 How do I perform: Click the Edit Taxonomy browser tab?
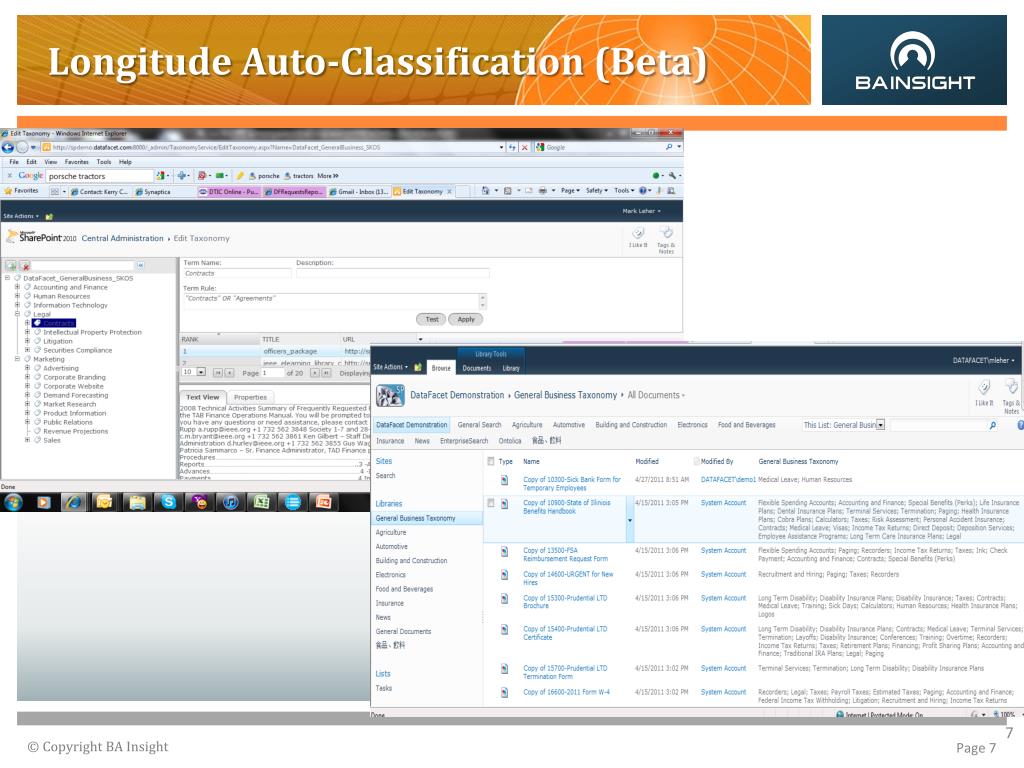pos(422,191)
